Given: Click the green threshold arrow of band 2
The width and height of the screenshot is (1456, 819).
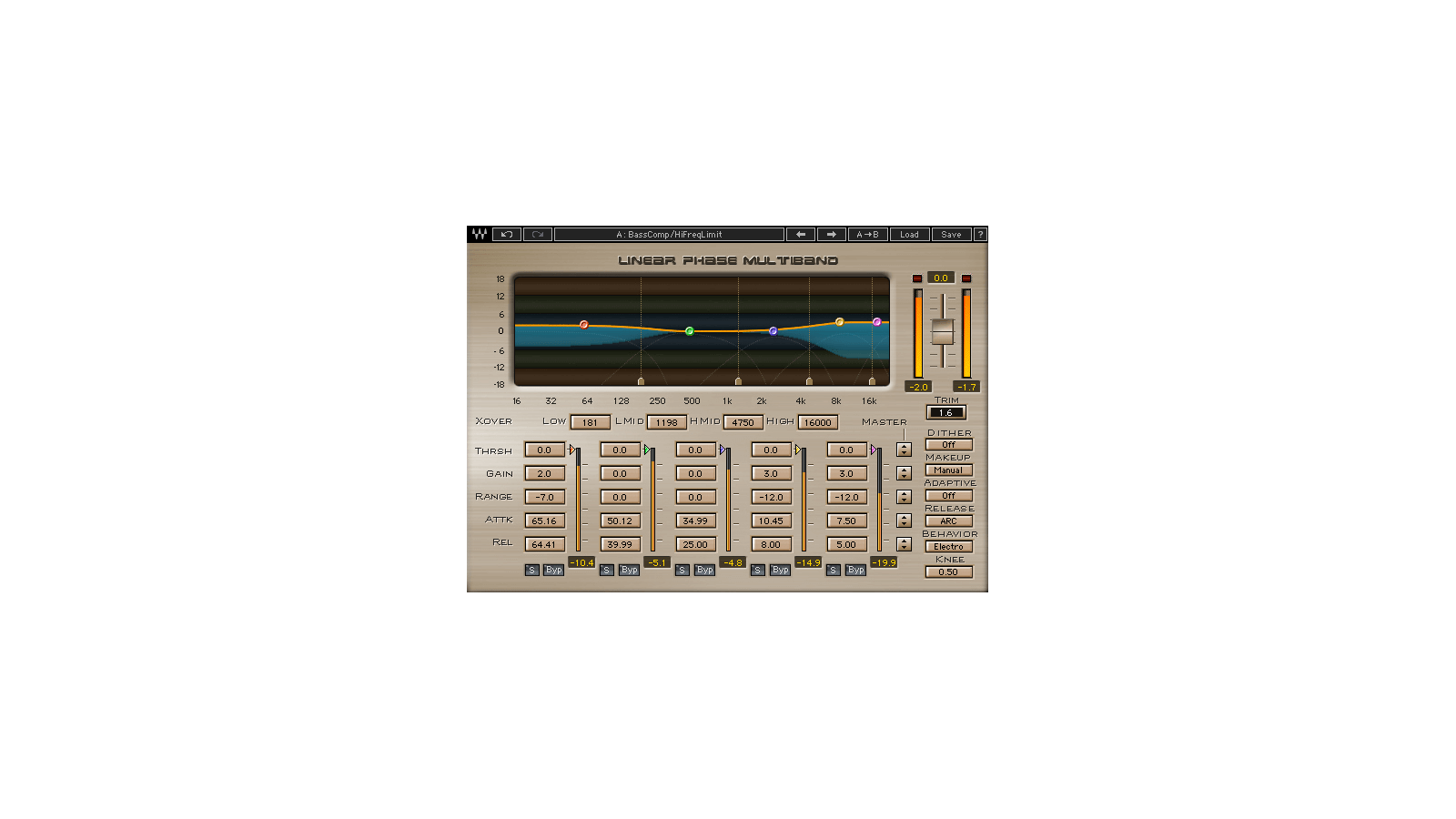Looking at the screenshot, I should tap(647, 450).
